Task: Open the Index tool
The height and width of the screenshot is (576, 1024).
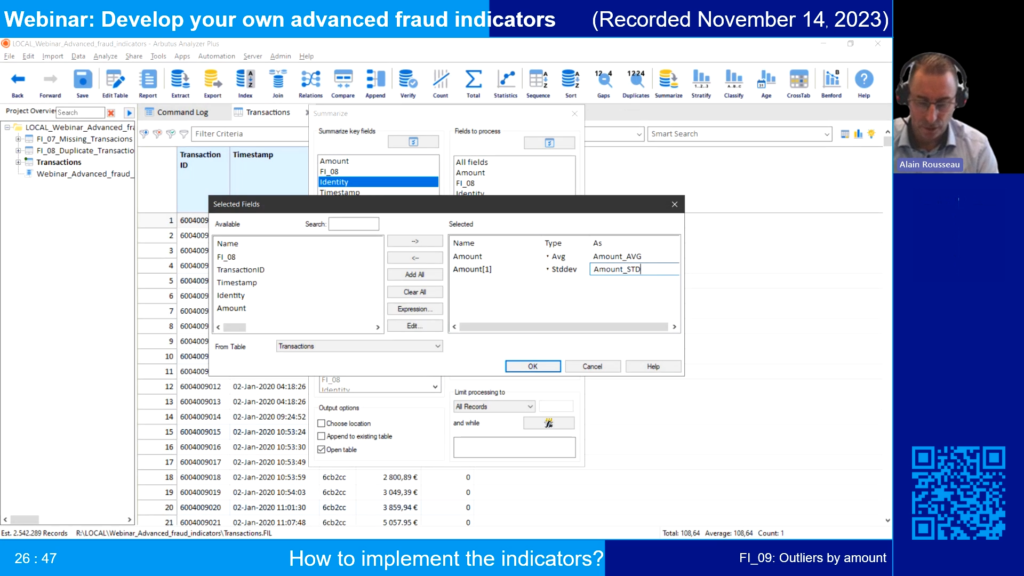Action: coord(245,84)
